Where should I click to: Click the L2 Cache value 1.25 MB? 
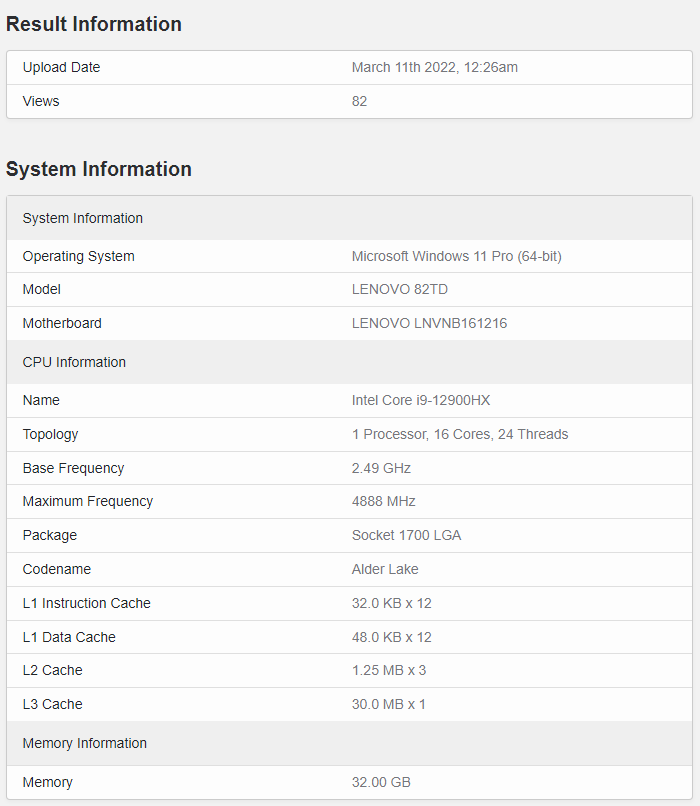pyautogui.click(x=388, y=670)
